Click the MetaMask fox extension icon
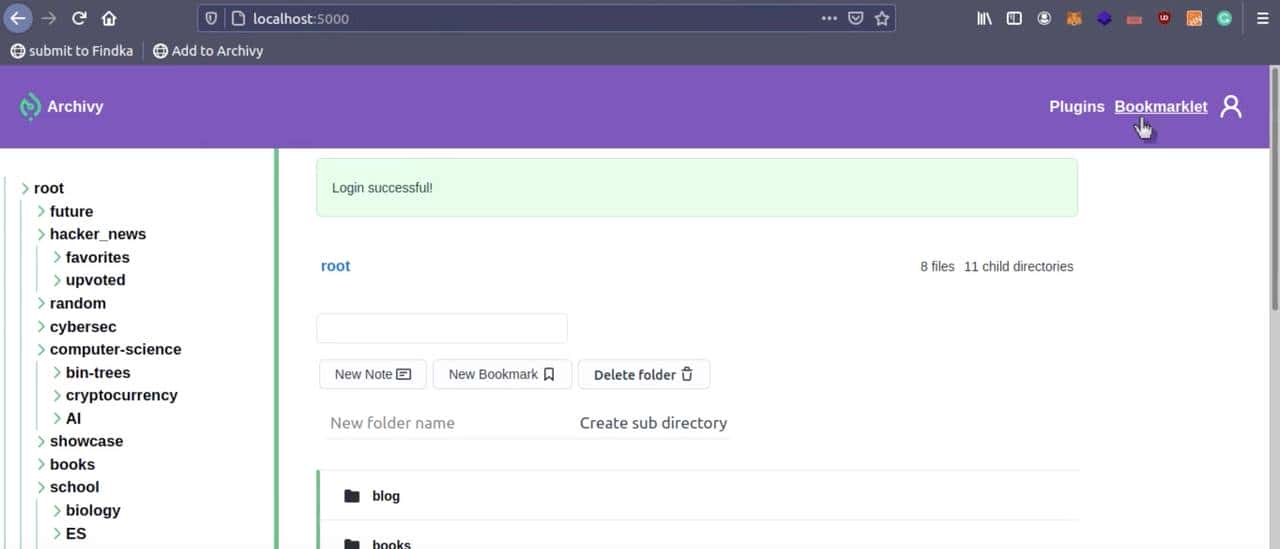Viewport: 1280px width, 549px height. tap(1074, 18)
